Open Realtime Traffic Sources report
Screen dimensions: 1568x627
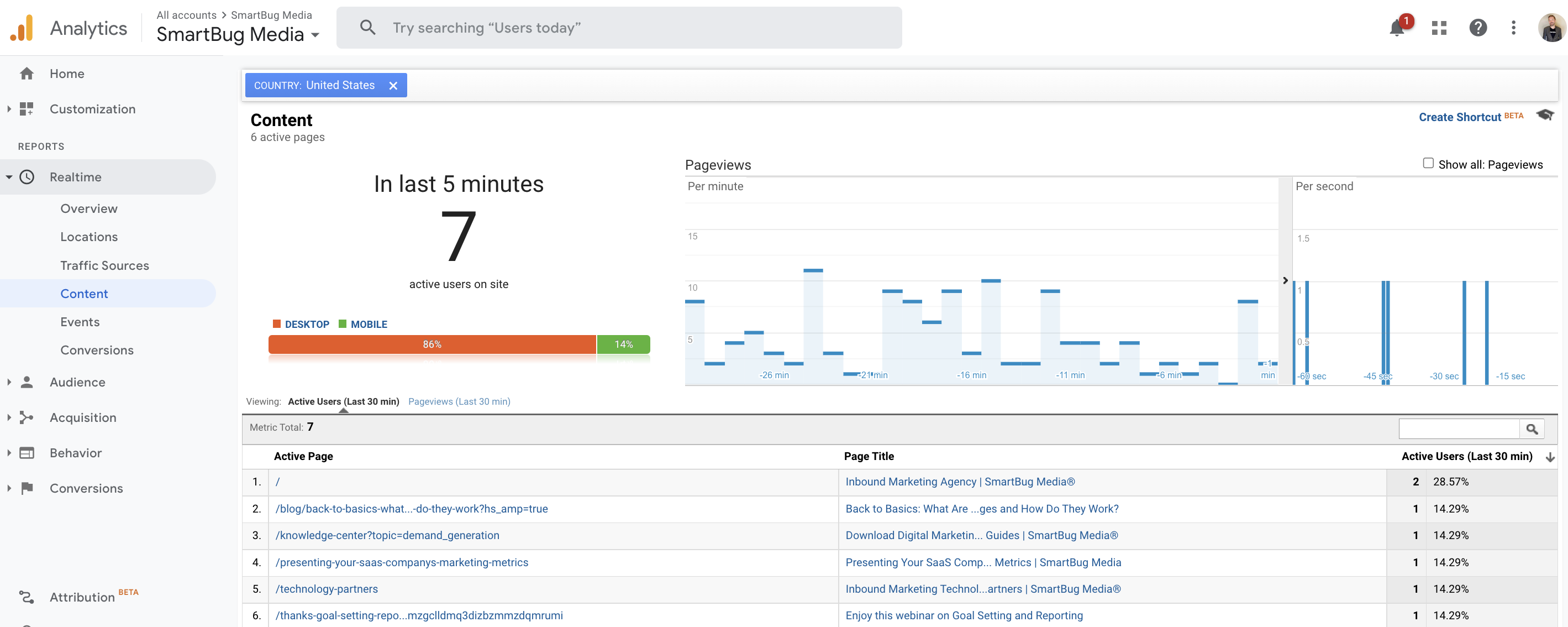104,265
